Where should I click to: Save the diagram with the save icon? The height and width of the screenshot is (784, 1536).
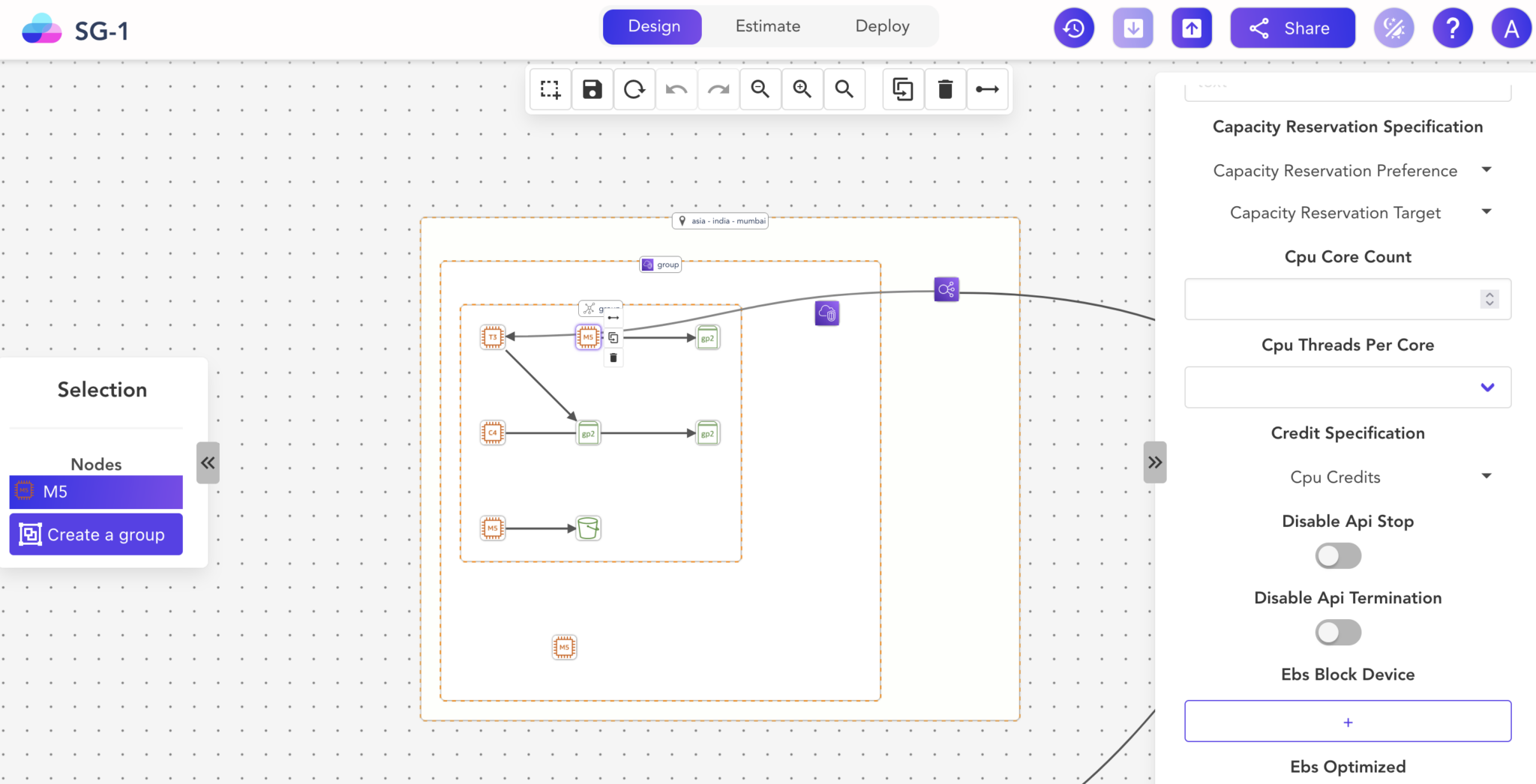click(592, 89)
